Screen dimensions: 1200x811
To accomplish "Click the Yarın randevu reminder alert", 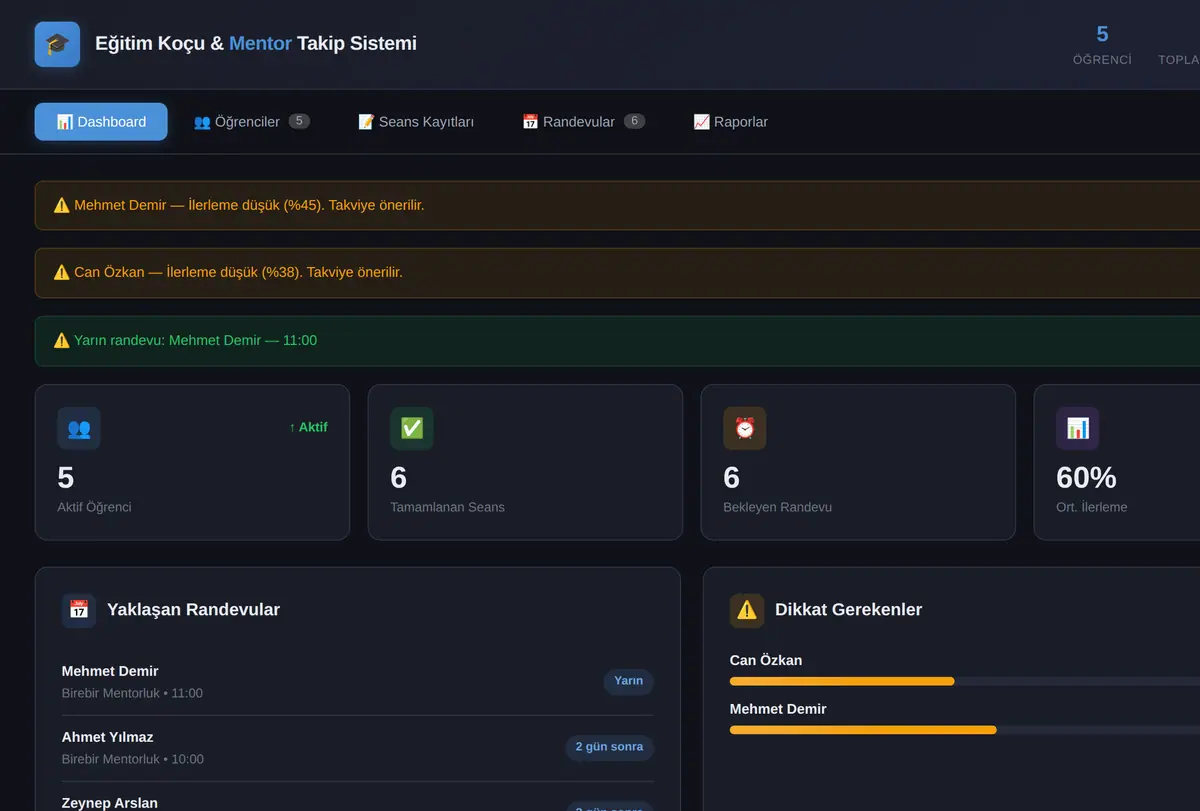I will click(x=617, y=341).
